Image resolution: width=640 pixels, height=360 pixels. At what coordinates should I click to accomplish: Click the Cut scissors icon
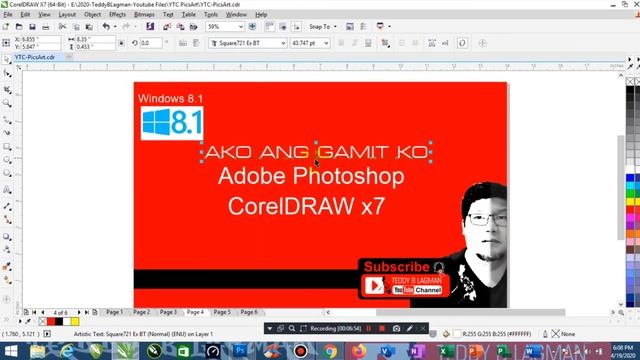[62, 27]
